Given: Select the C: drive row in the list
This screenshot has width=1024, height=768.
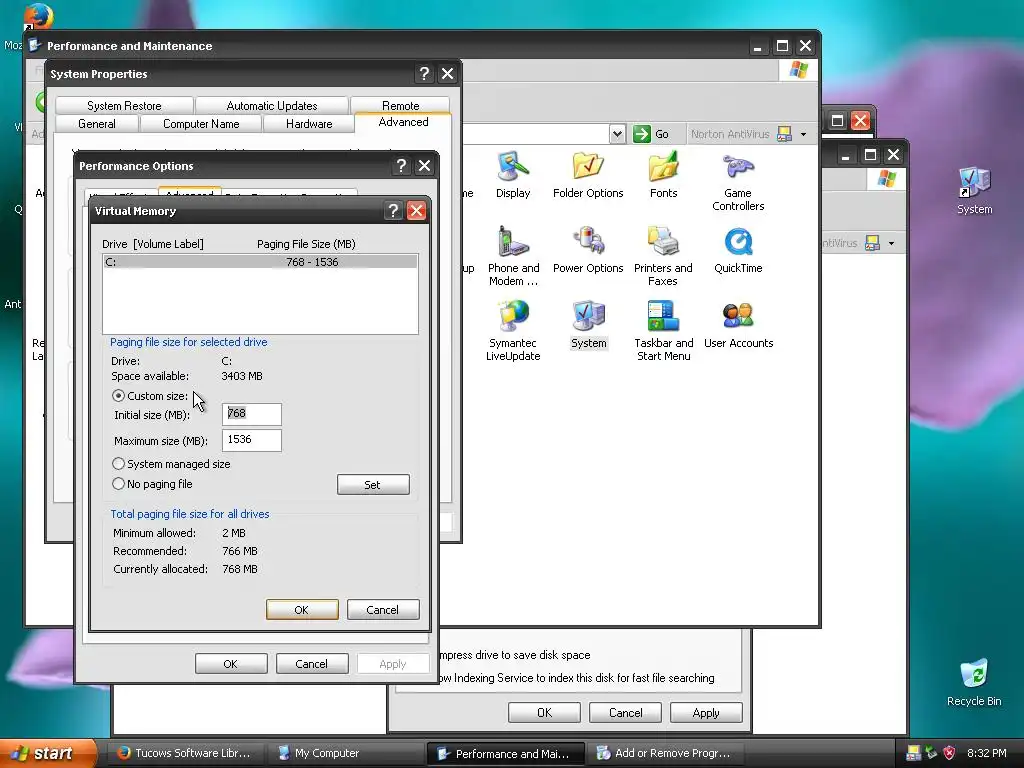Looking at the screenshot, I should coord(260,262).
